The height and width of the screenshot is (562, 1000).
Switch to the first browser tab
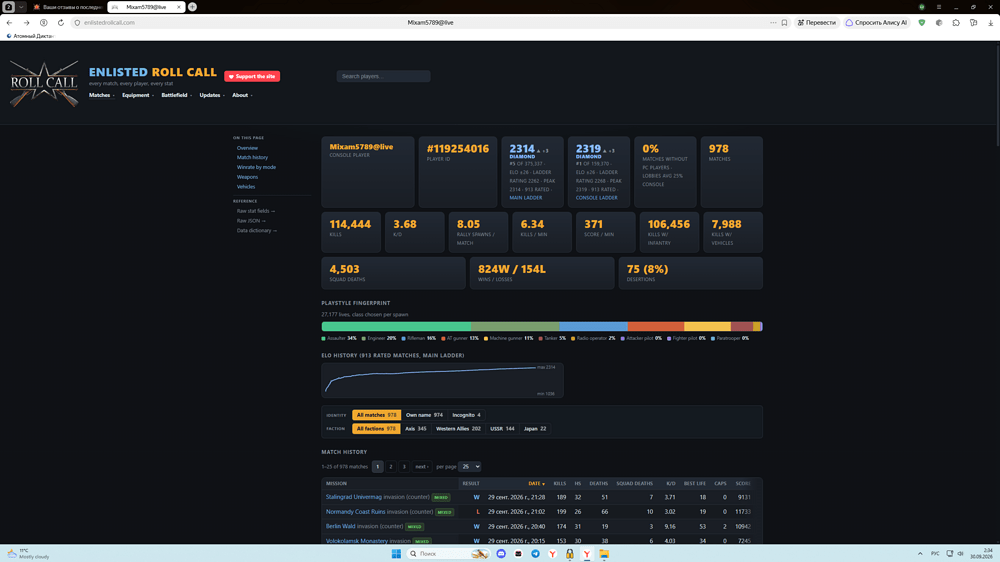67,7
